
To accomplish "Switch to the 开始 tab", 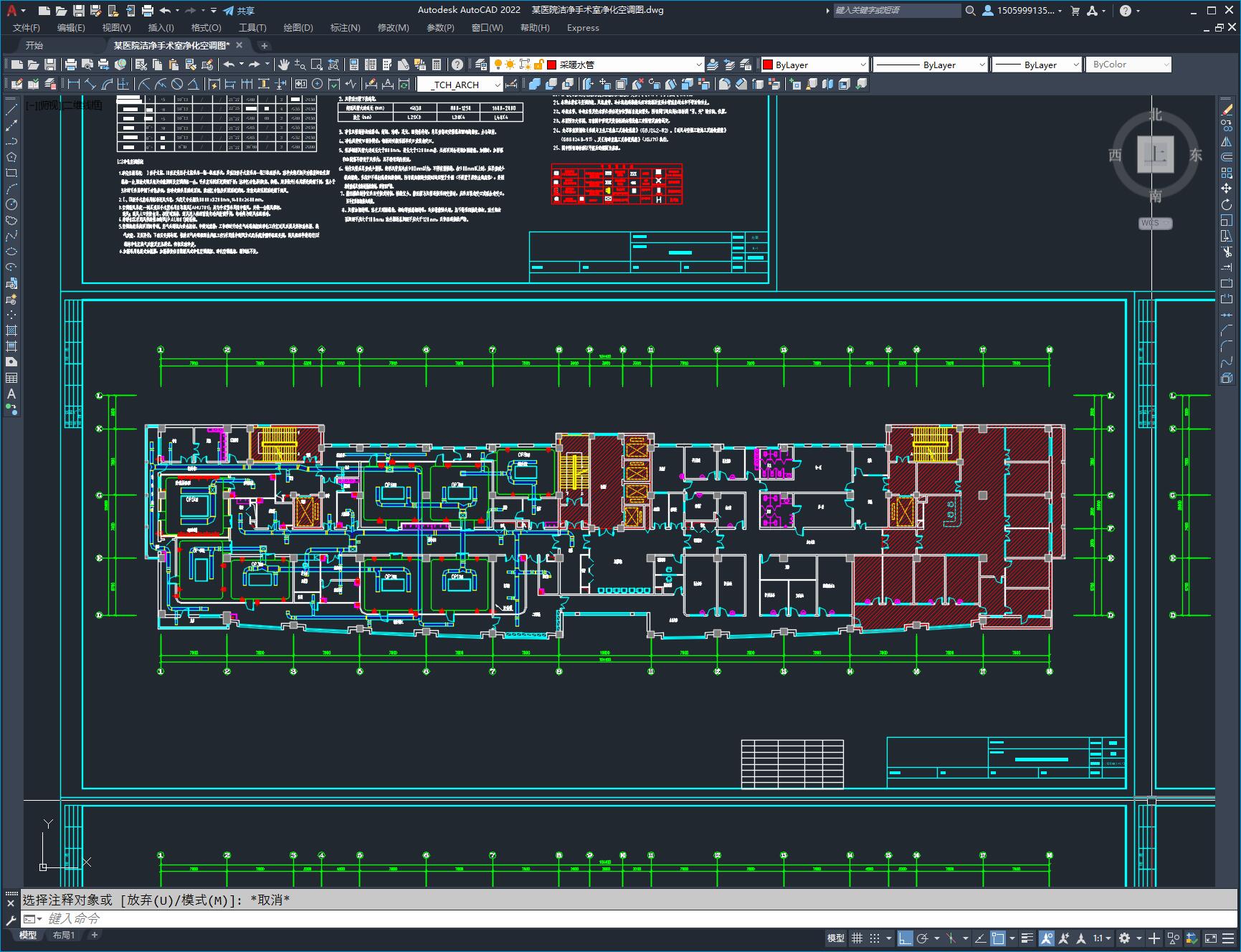I will point(34,45).
